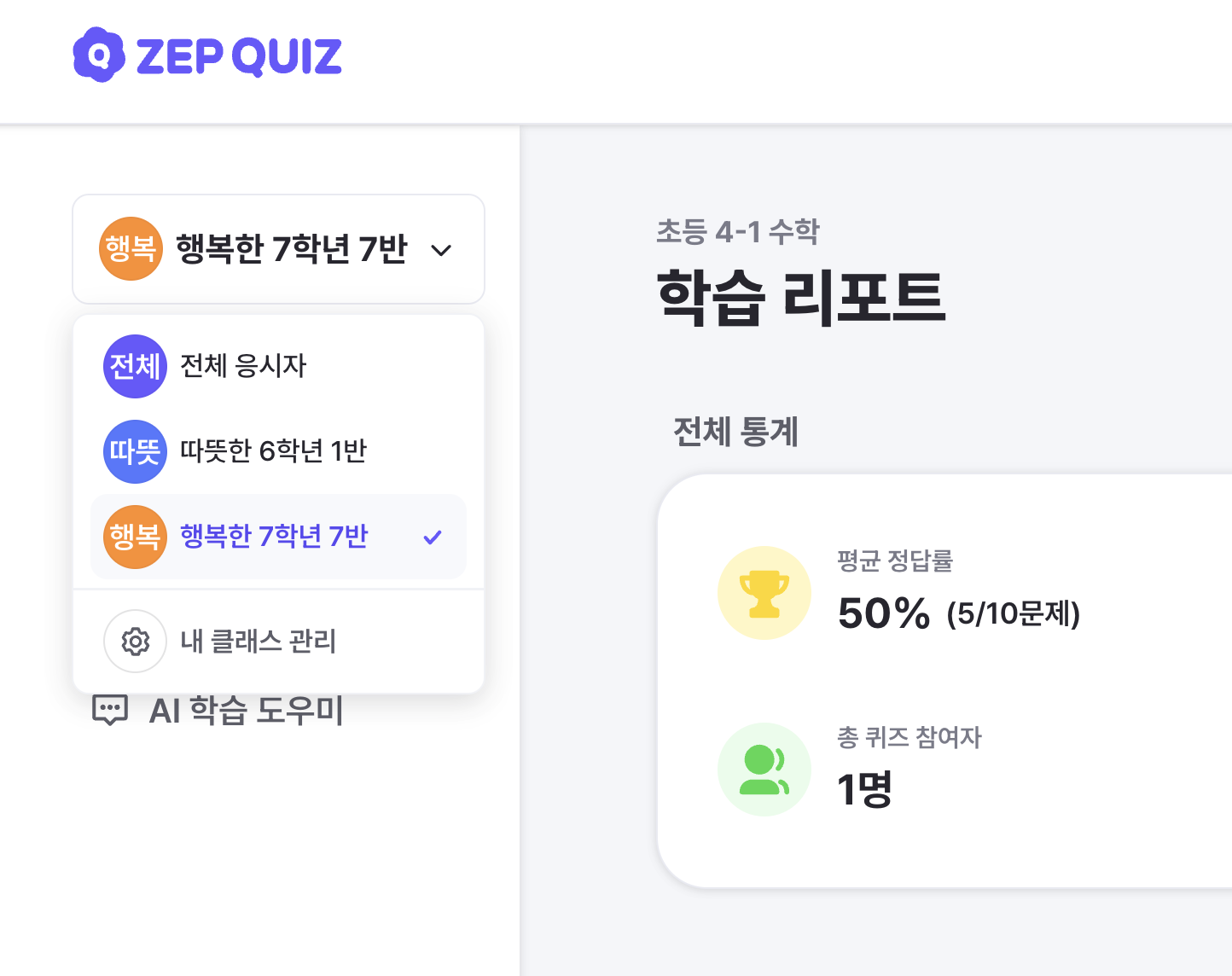Image resolution: width=1232 pixels, height=976 pixels.
Task: Click the green participants icon for 총 퀴즈 참여자
Action: coord(764,770)
